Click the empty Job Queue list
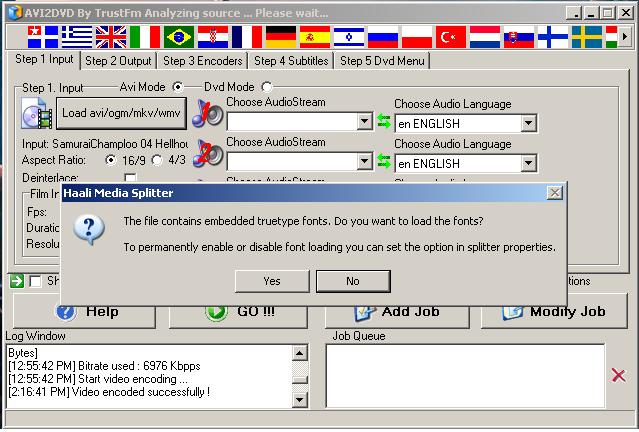This screenshot has height=432, width=639. [465, 376]
